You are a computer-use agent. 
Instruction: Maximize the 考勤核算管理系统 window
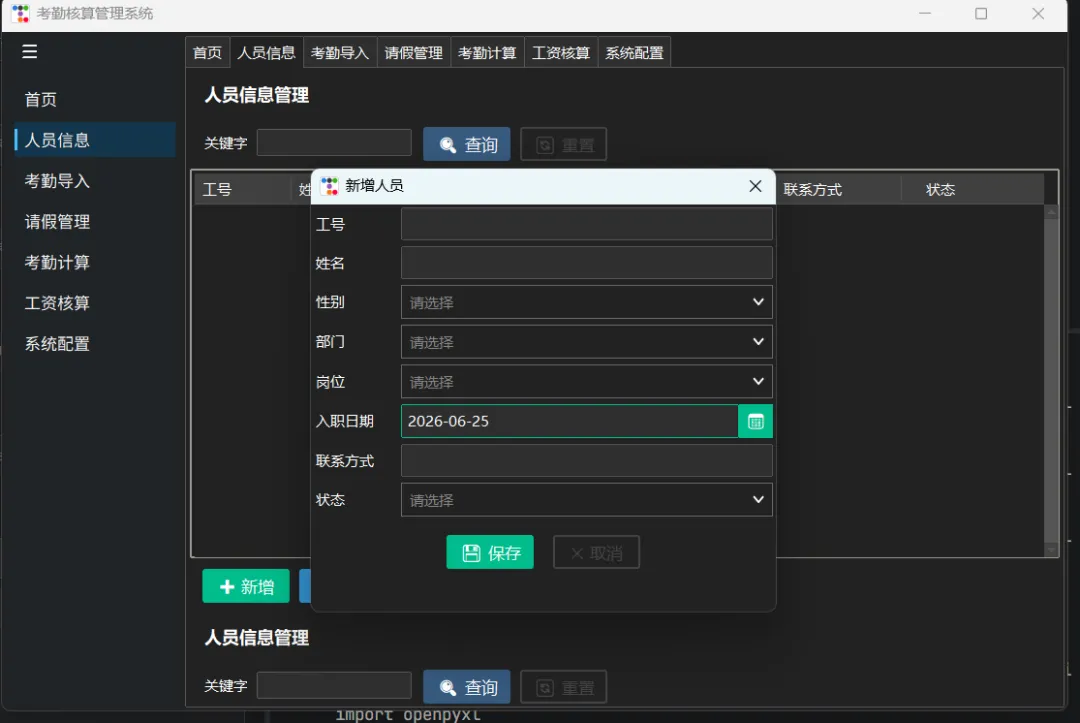pos(981,14)
